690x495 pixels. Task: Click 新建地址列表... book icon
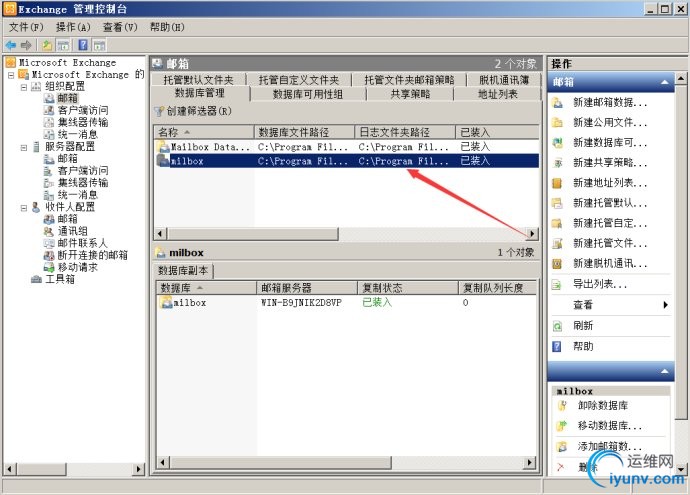coord(557,183)
